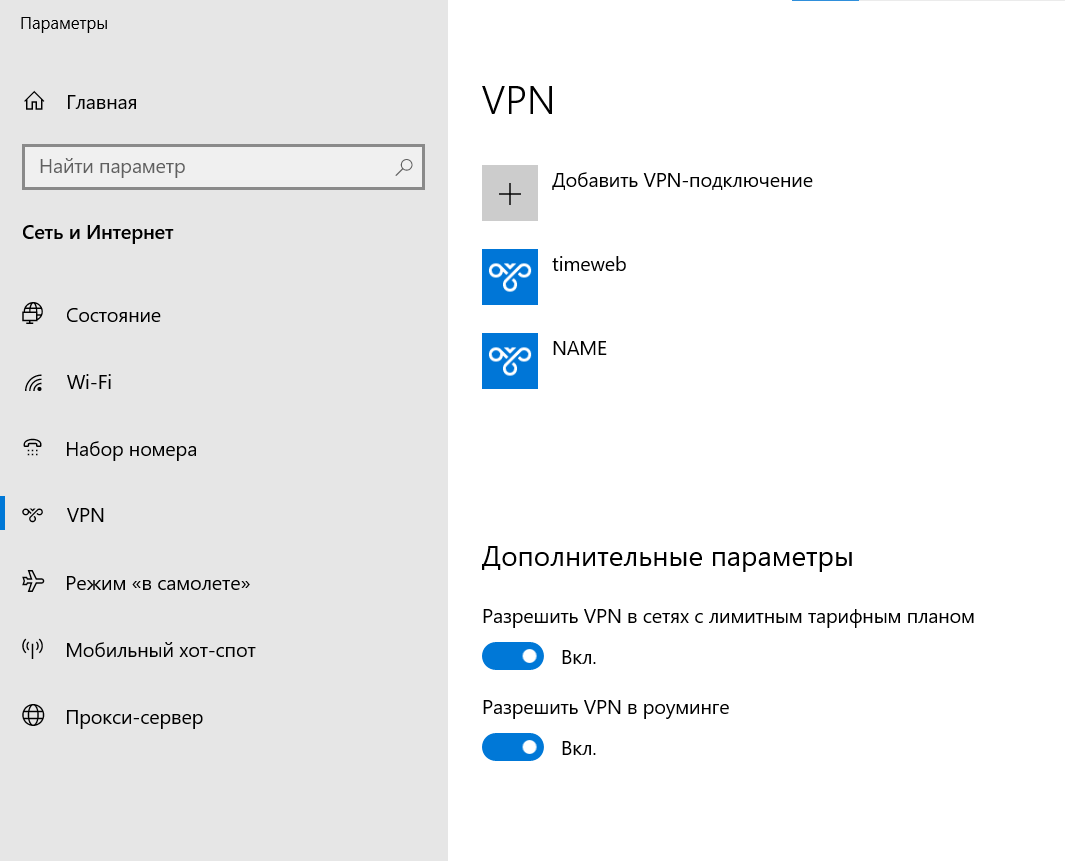
Task: Click the VPN icon in the sidebar
Action: point(33,514)
